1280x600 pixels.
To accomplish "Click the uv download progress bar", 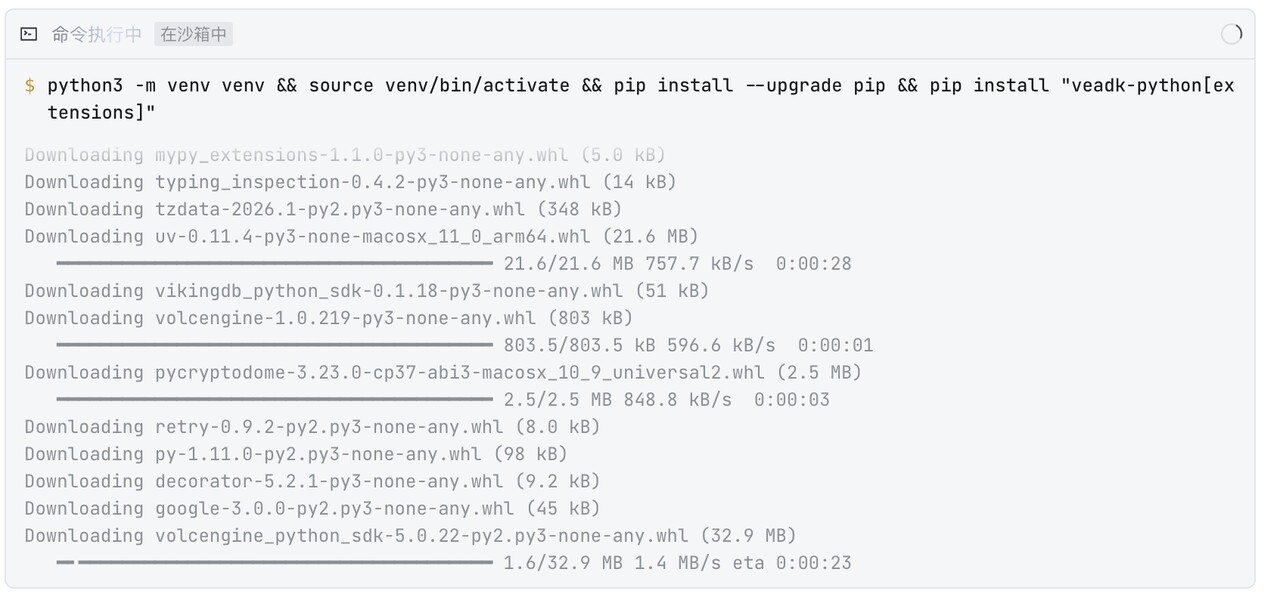I will pos(274,264).
